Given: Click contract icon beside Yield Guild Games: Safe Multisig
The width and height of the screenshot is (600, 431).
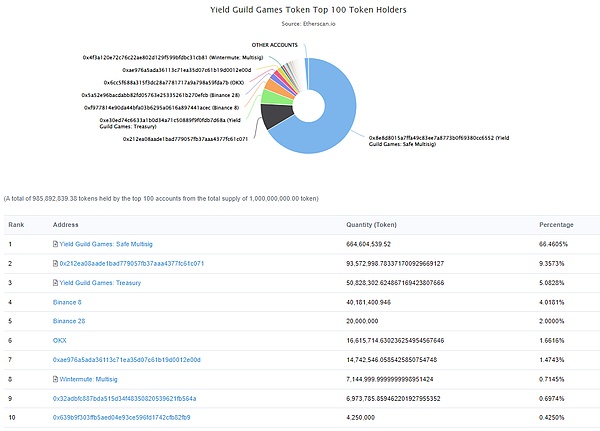Looking at the screenshot, I should pos(56,243).
